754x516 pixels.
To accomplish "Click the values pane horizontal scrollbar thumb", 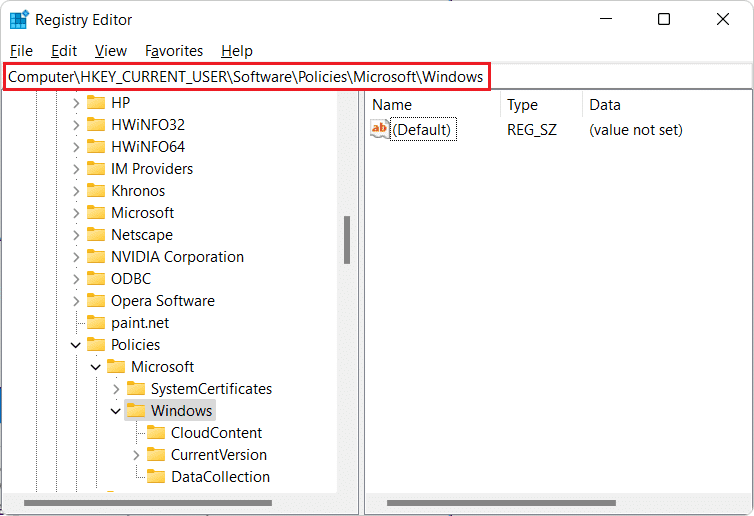I will click(501, 503).
